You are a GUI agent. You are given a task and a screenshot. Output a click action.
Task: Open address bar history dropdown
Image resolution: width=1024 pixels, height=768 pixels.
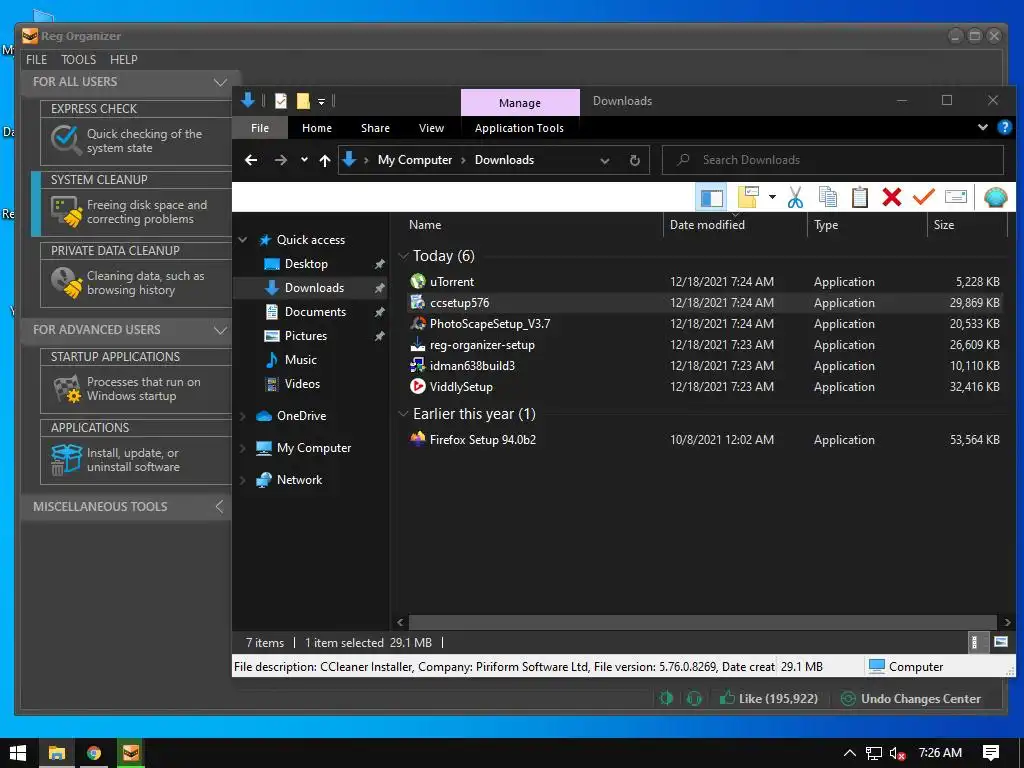tap(605, 160)
